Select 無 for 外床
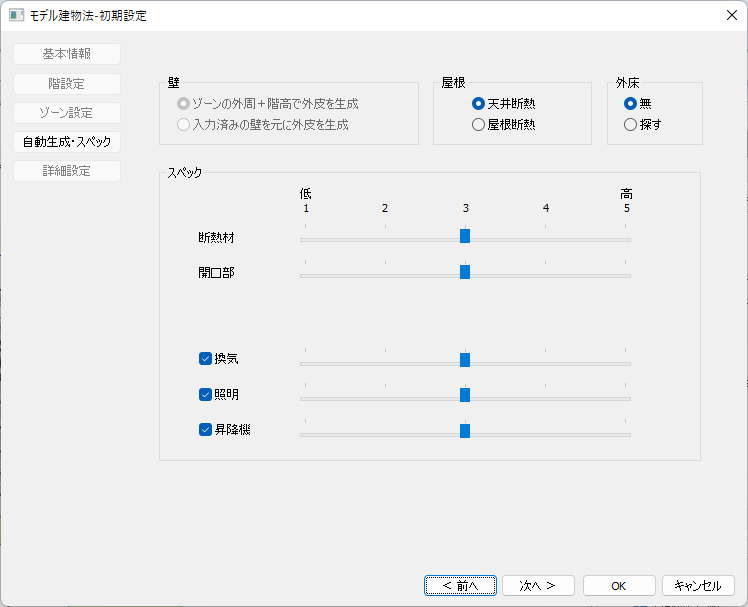 click(630, 103)
